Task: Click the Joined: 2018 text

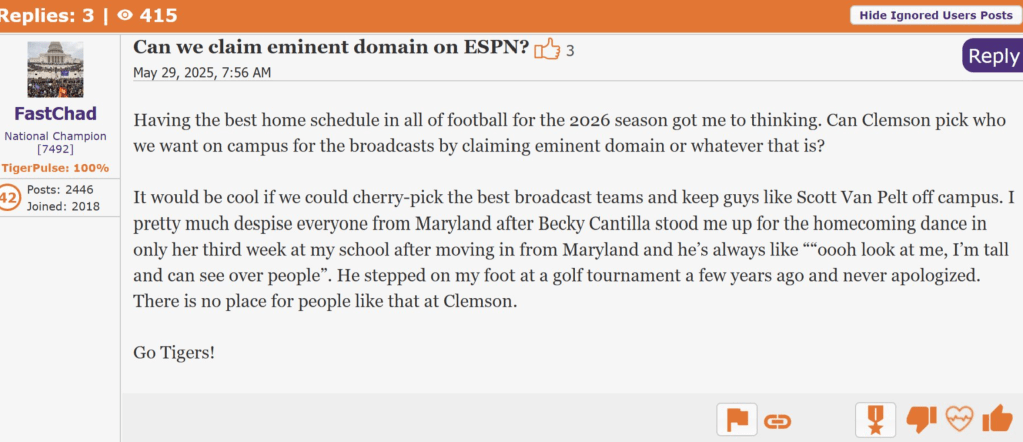Action: (x=61, y=206)
